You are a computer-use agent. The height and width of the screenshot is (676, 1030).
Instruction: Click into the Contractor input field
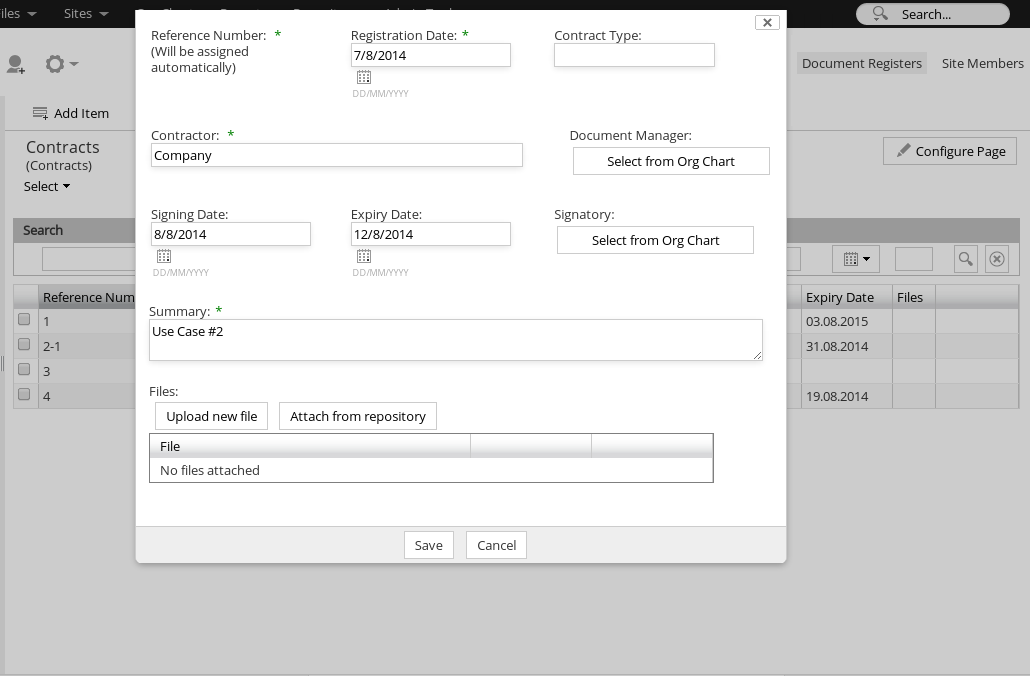[x=336, y=155]
